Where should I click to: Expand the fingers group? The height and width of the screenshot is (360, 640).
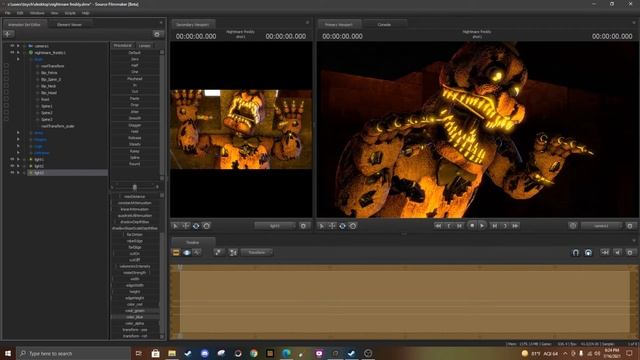(x=18, y=139)
